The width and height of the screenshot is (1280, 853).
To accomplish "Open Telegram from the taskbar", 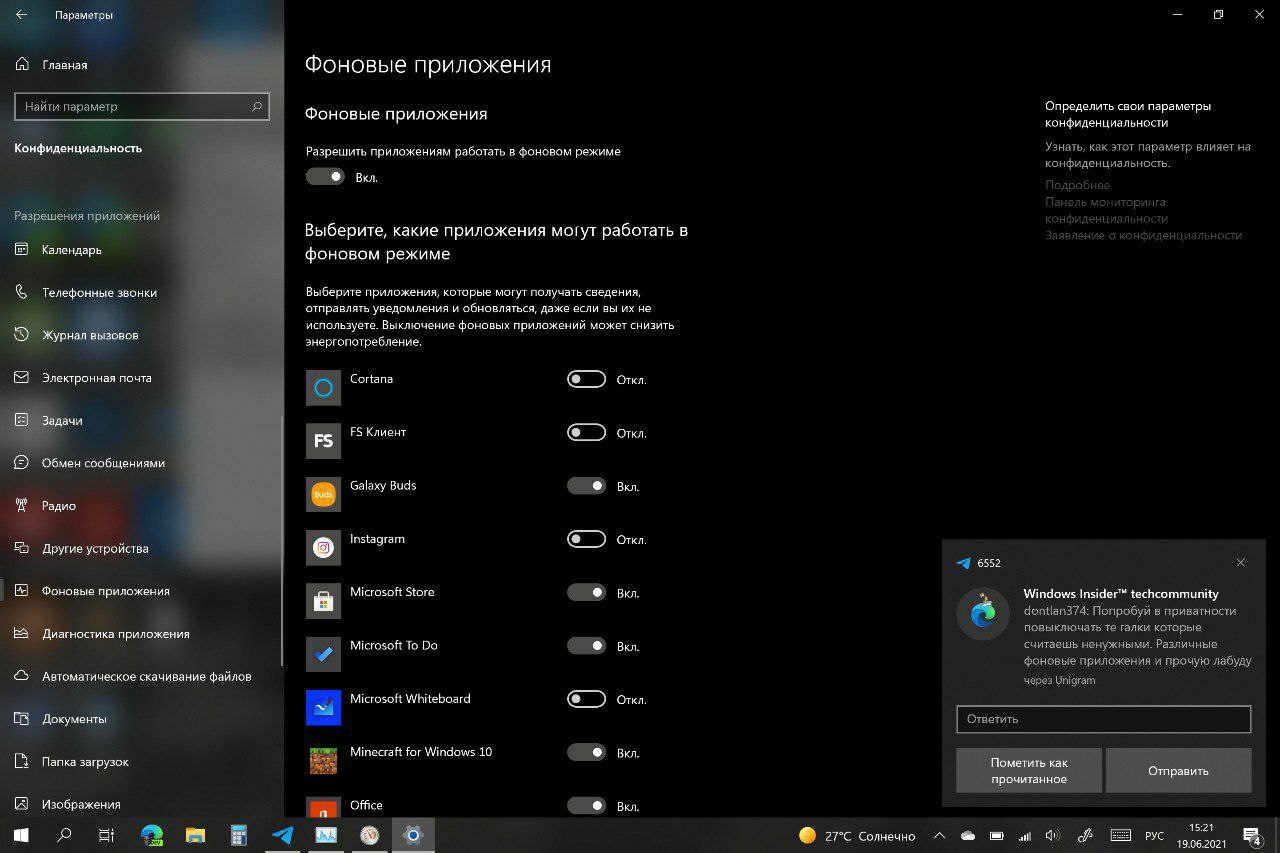I will 283,835.
